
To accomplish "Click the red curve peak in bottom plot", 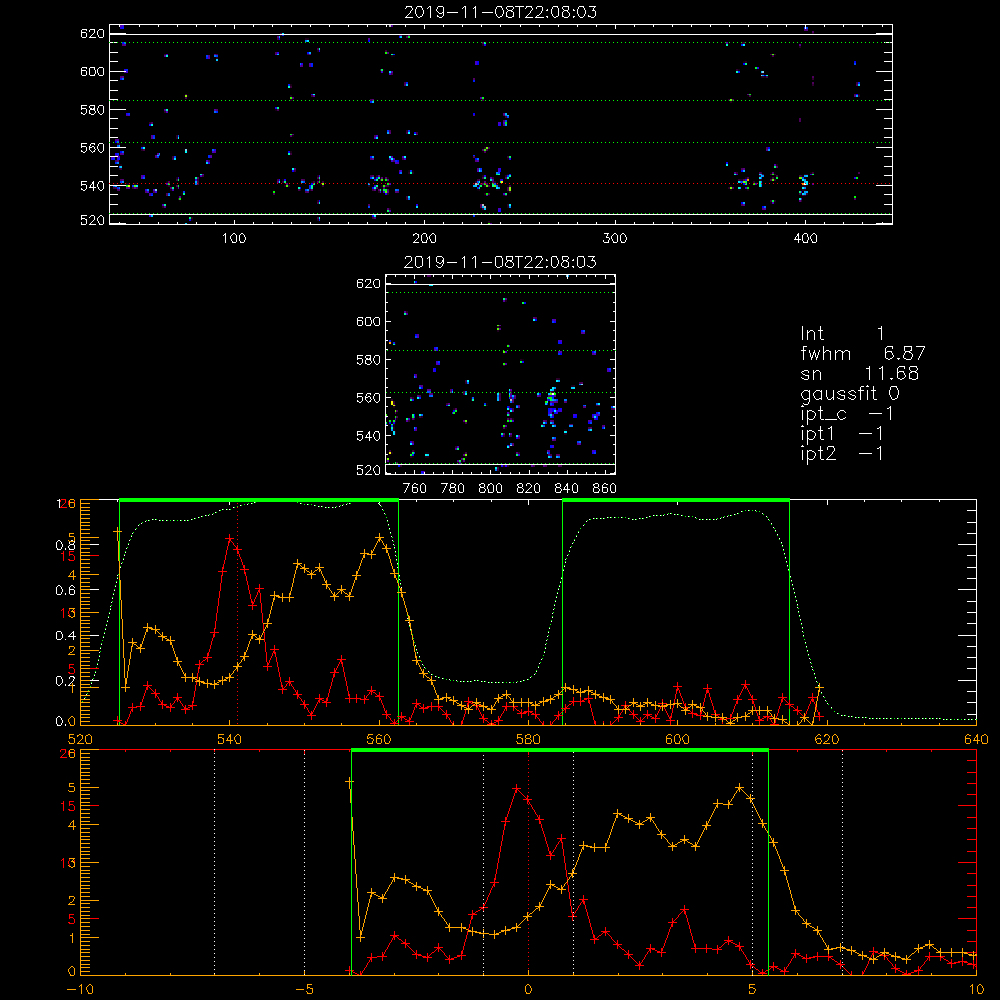I will [517, 789].
